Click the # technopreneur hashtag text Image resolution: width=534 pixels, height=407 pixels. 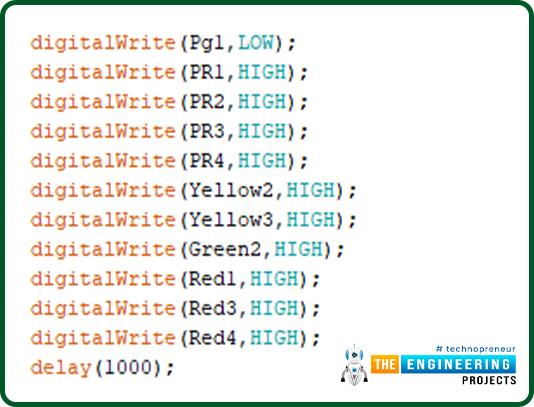[x=476, y=349]
